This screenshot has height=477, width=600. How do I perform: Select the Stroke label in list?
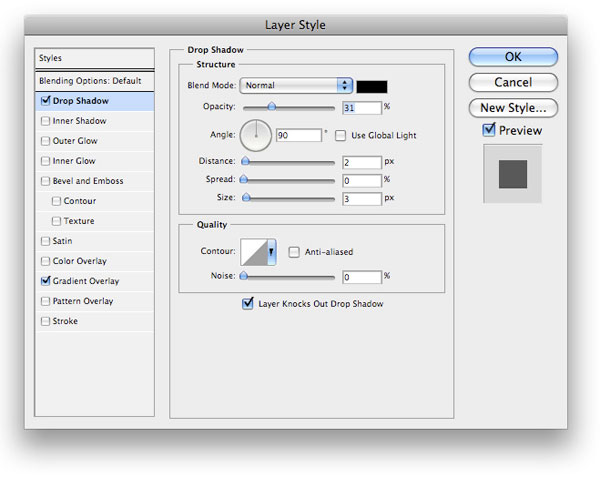(65, 321)
